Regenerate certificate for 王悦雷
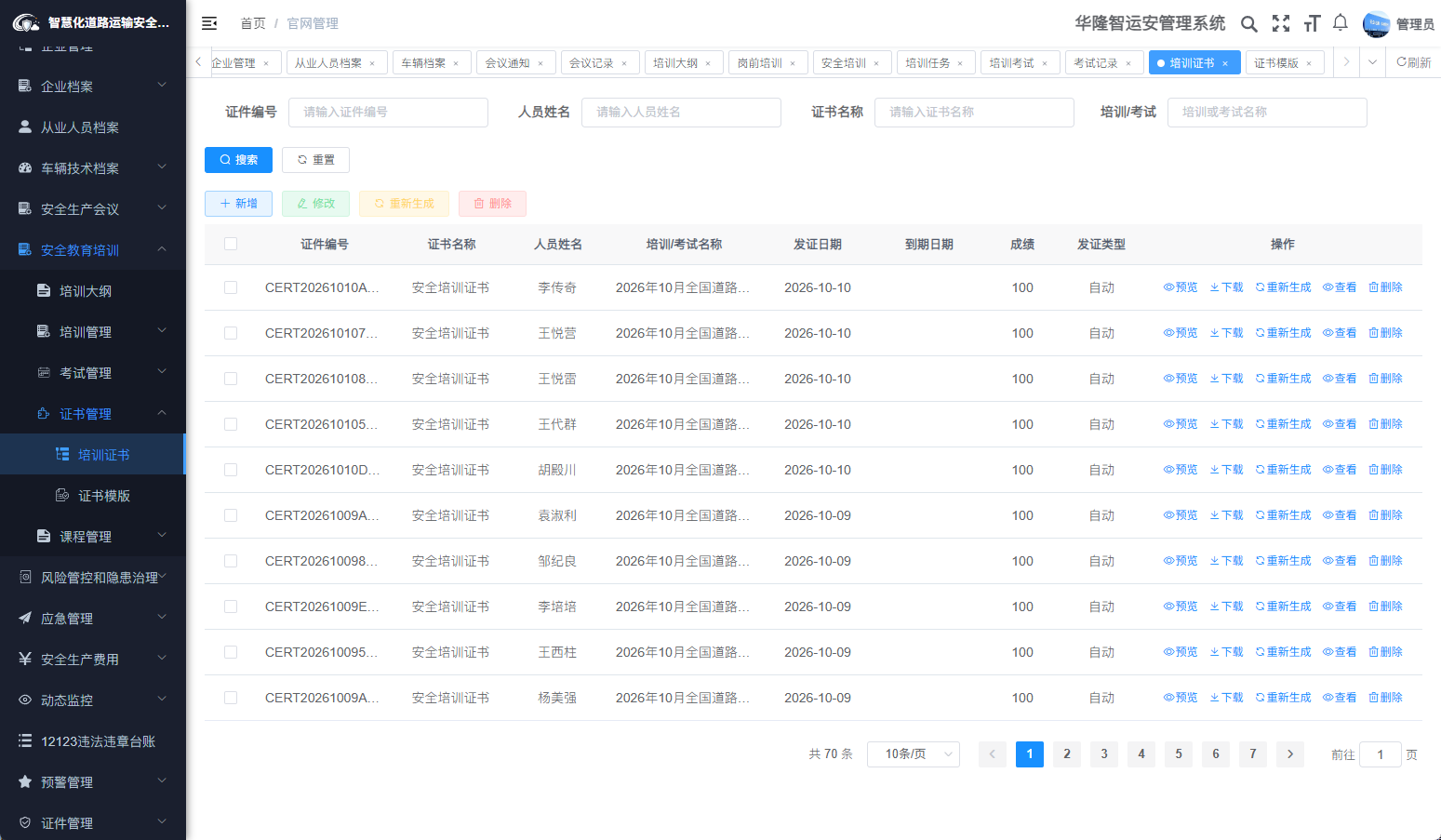Image resolution: width=1441 pixels, height=840 pixels. tap(1283, 379)
